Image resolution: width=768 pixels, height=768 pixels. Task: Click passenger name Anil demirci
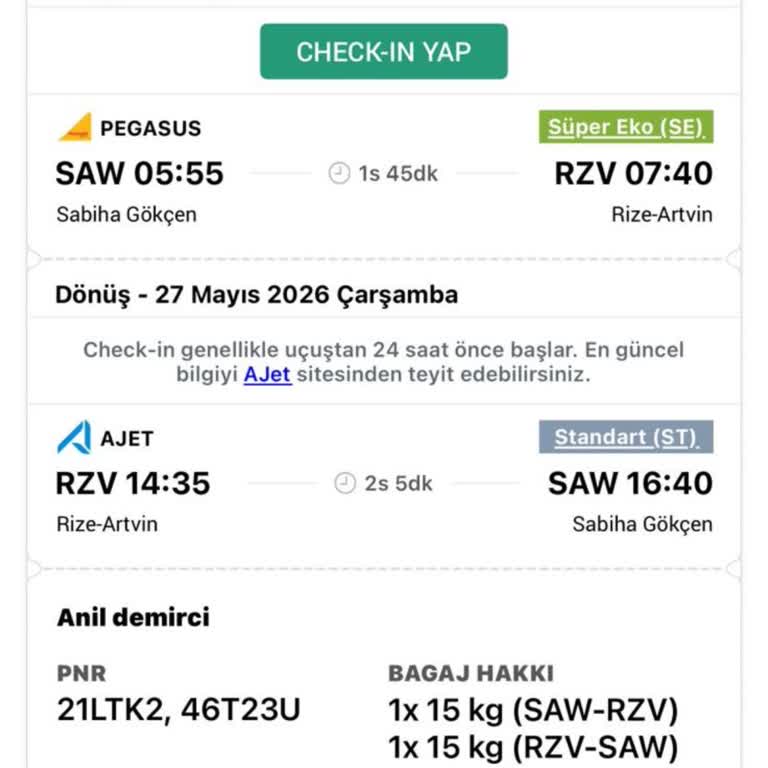pos(133,617)
